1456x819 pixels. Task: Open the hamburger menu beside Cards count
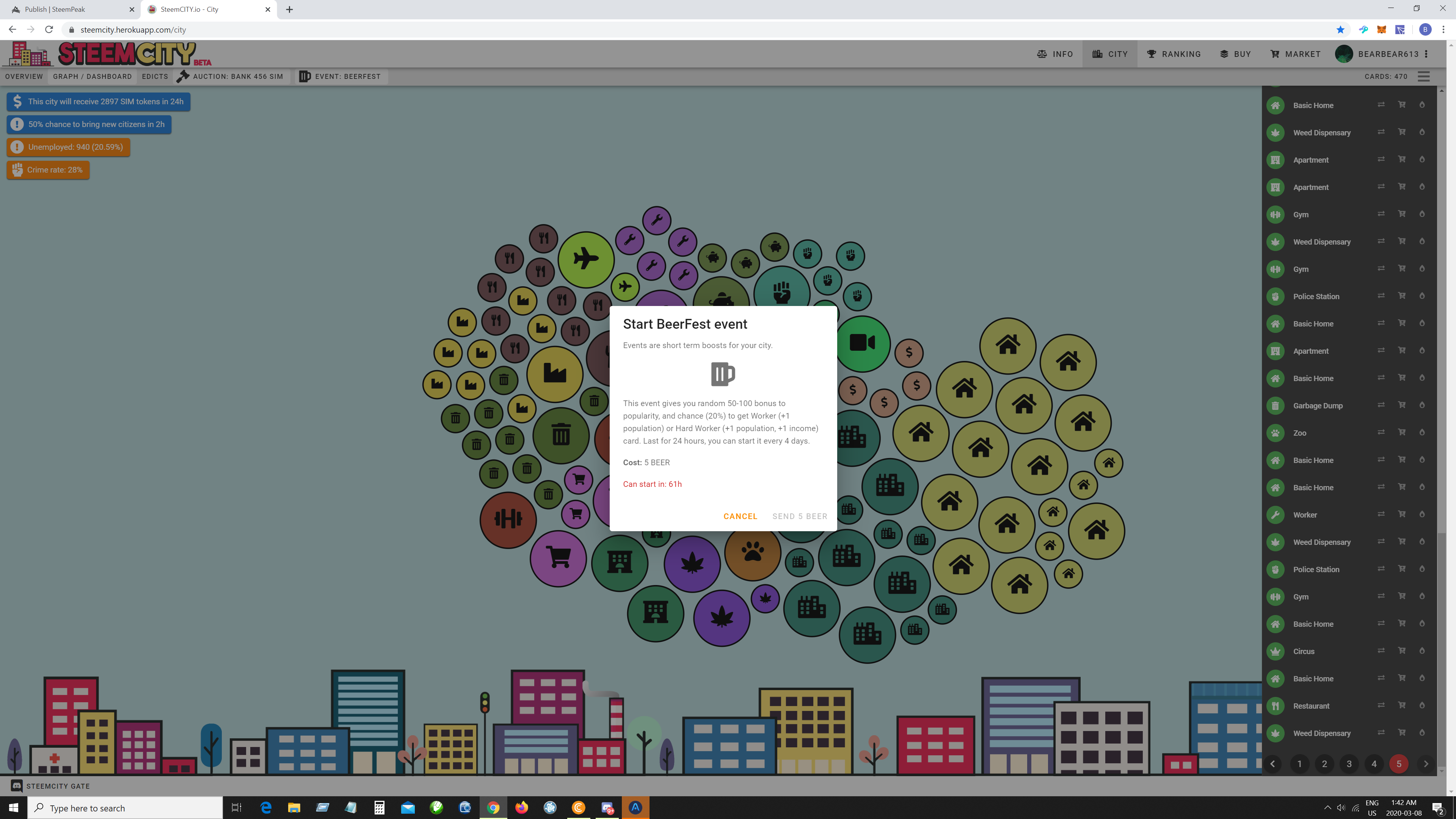(1424, 76)
